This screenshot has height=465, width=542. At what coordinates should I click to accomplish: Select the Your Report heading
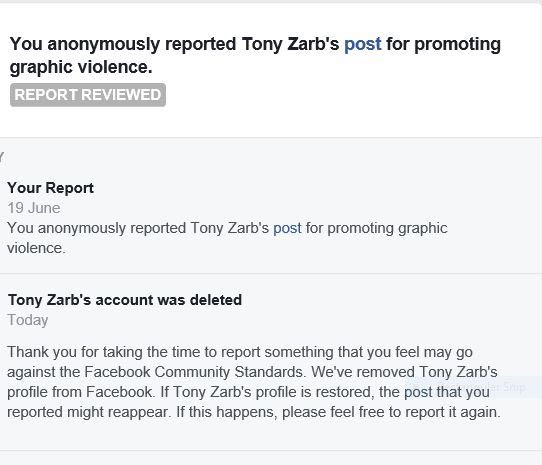point(50,188)
